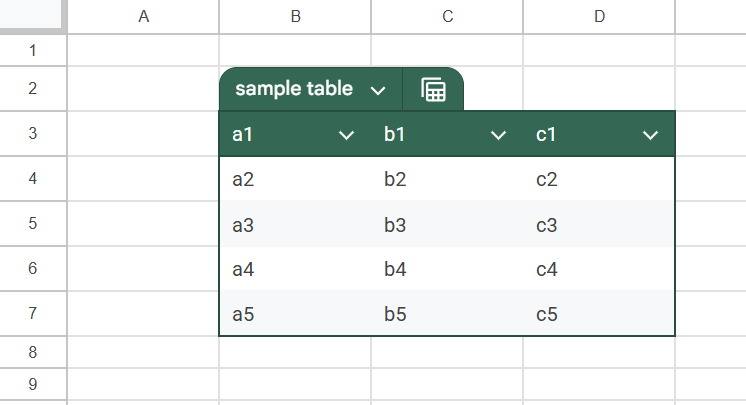
Task: Click the sample table title label
Action: (x=294, y=89)
